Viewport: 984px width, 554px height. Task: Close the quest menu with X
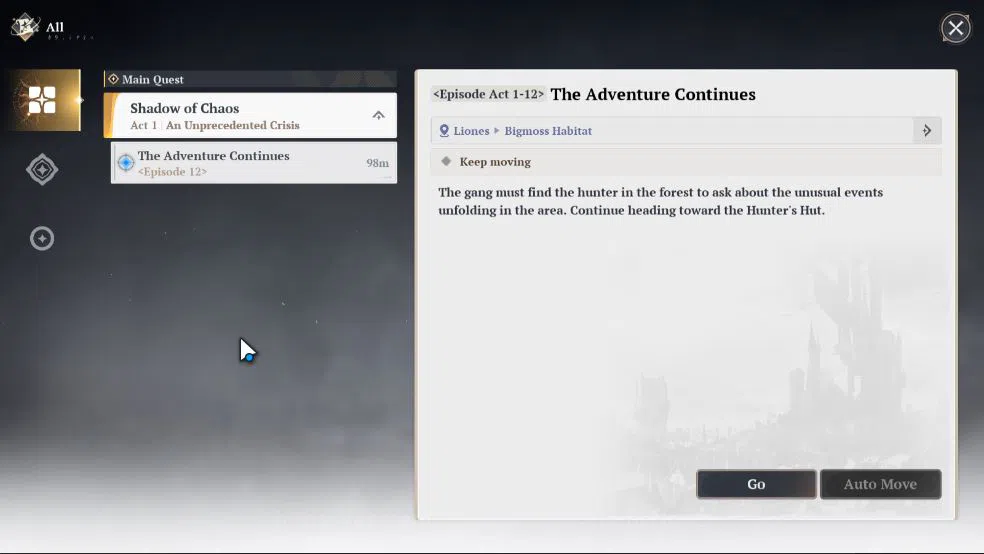[956, 28]
